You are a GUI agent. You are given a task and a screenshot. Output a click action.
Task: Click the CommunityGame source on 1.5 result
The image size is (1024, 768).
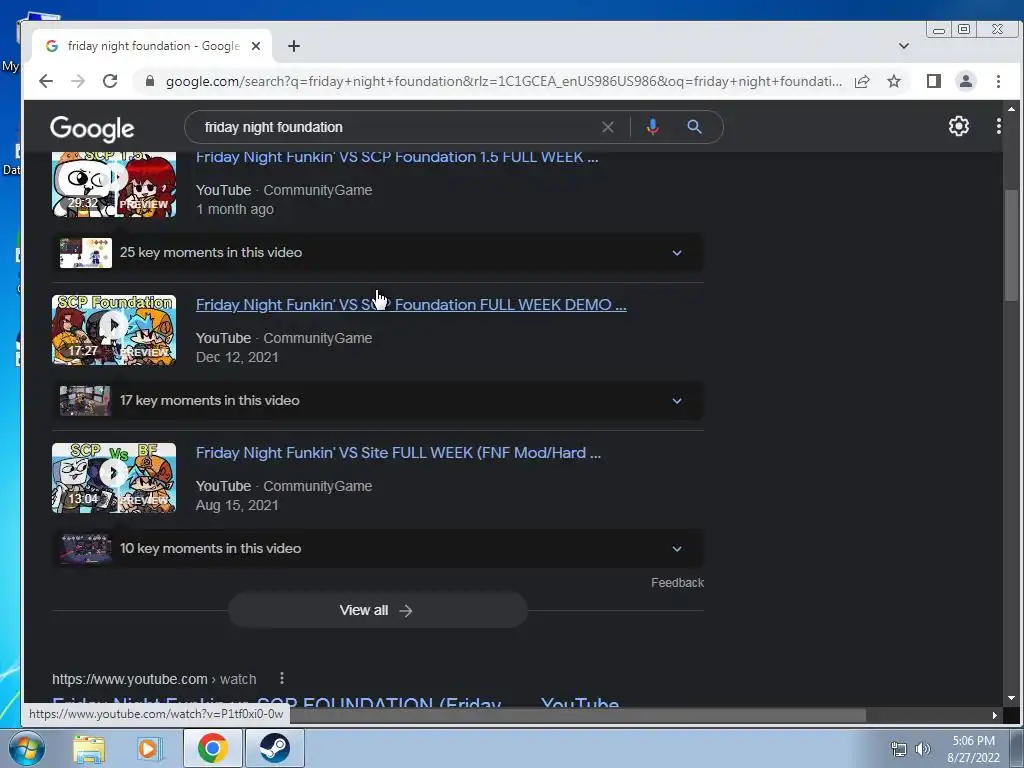(x=317, y=190)
